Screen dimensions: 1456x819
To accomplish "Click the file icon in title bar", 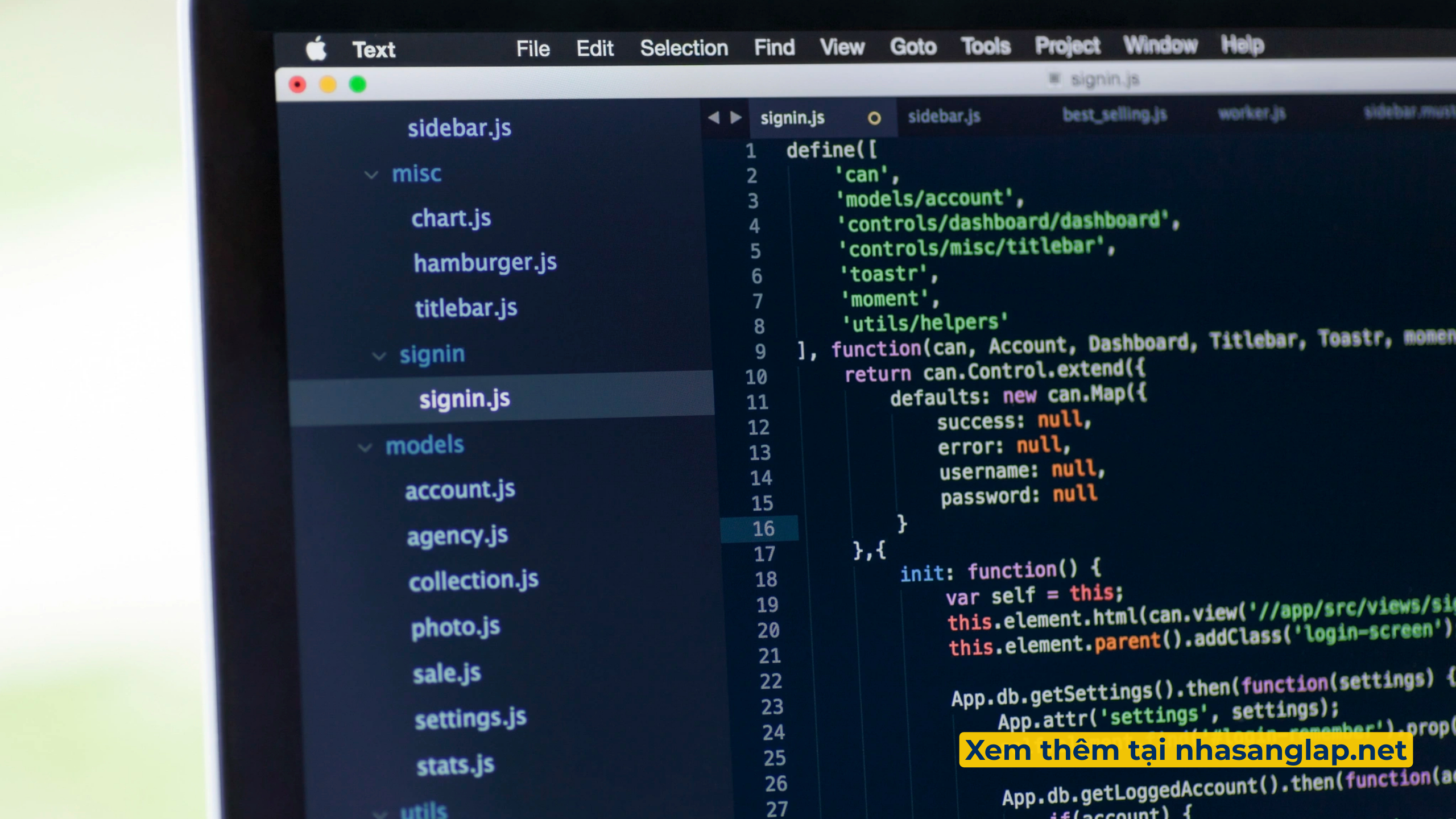I will (1054, 78).
